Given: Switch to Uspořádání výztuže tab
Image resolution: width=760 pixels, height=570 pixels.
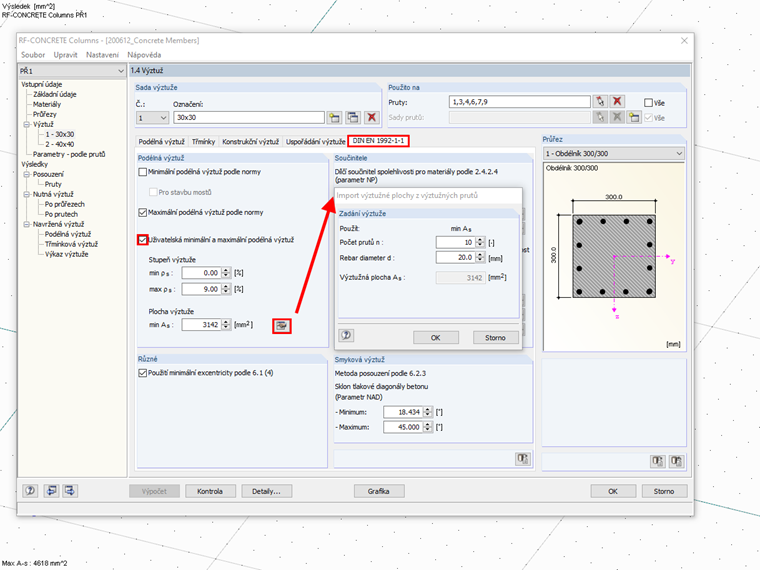Looking at the screenshot, I should (316, 142).
